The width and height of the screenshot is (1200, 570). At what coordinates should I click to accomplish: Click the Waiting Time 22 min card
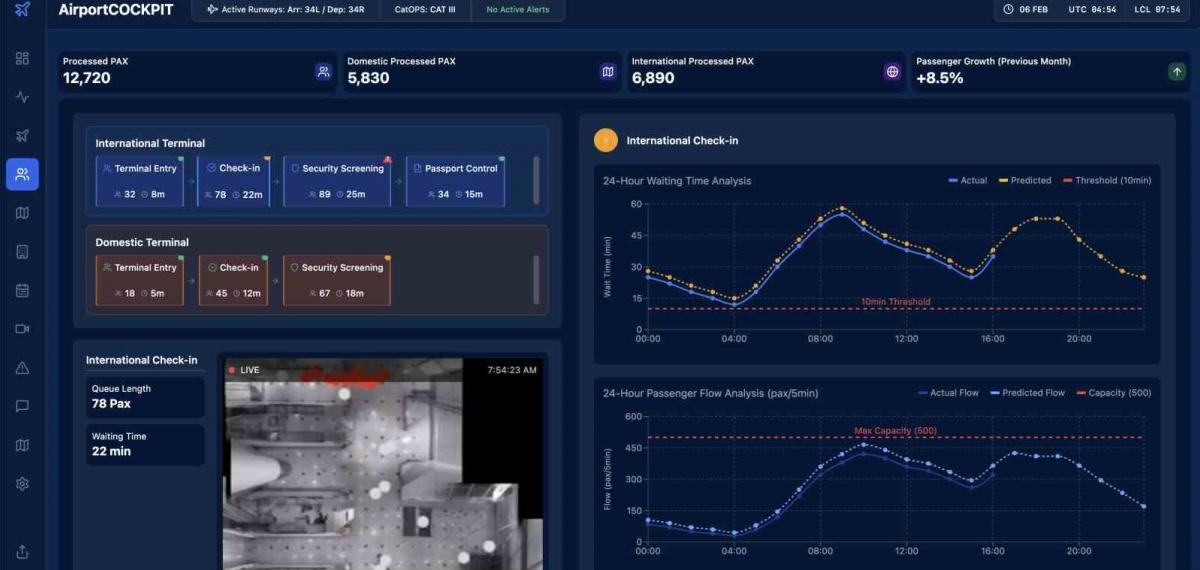pos(145,444)
